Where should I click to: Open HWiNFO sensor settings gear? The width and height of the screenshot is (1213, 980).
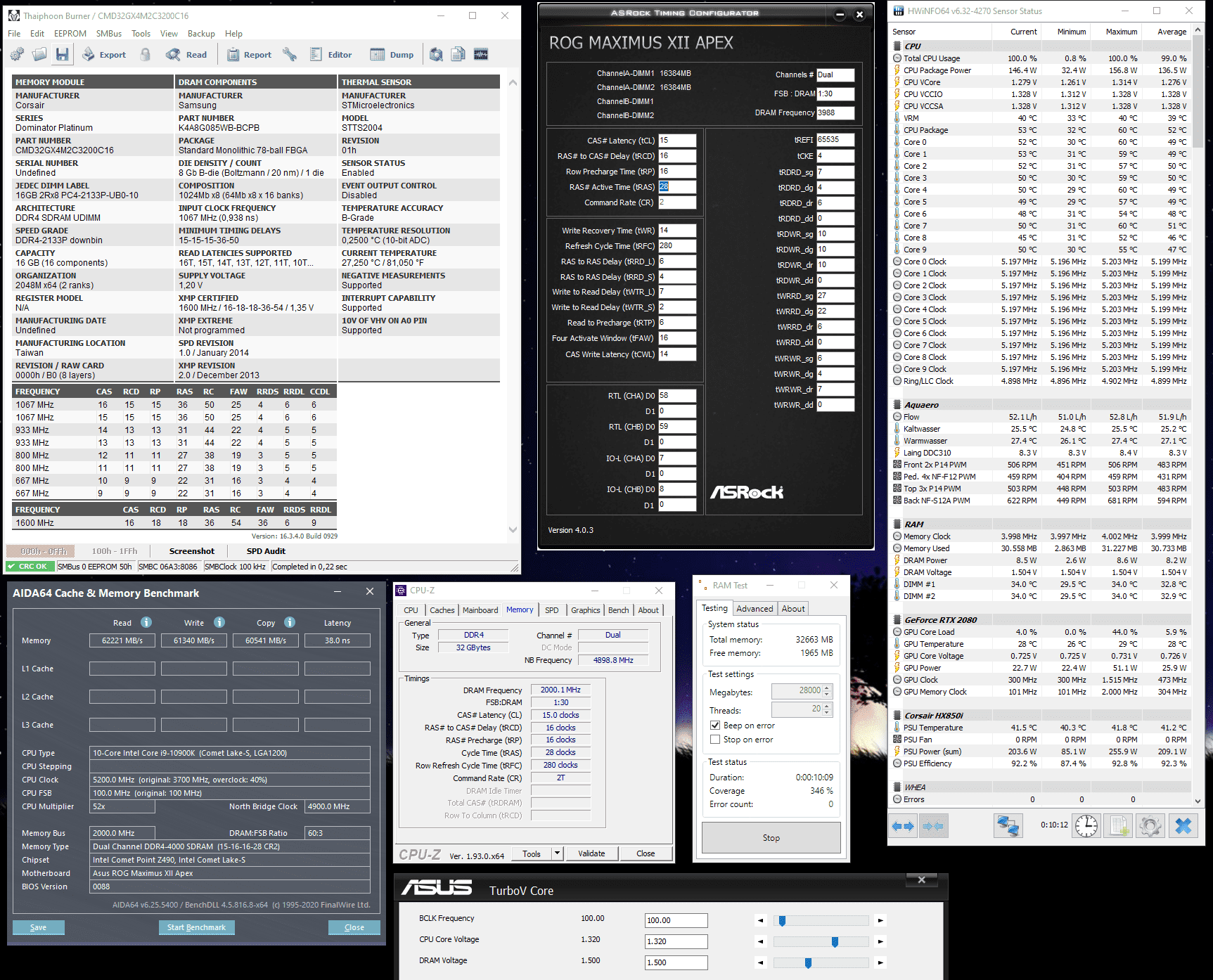point(1150,825)
